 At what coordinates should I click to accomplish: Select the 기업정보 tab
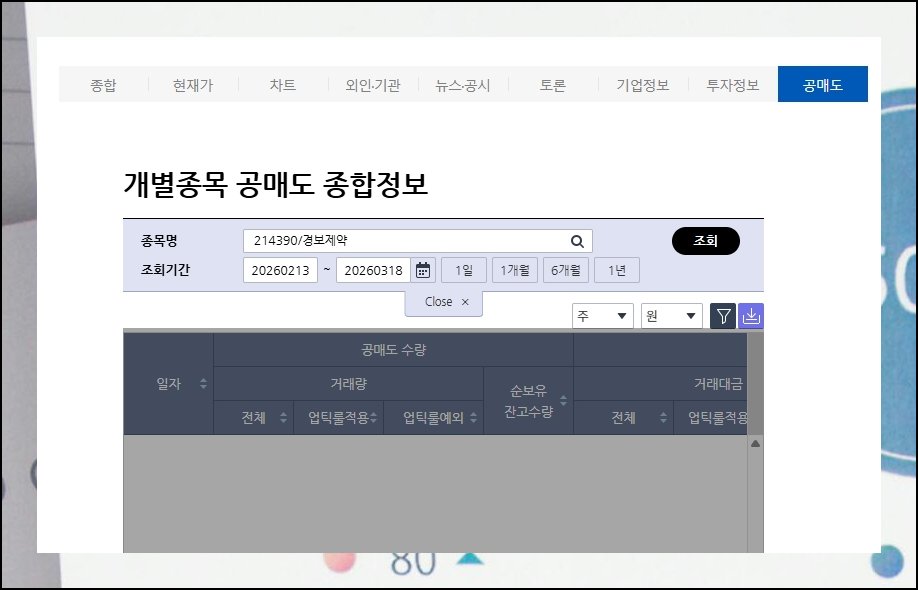[x=643, y=85]
